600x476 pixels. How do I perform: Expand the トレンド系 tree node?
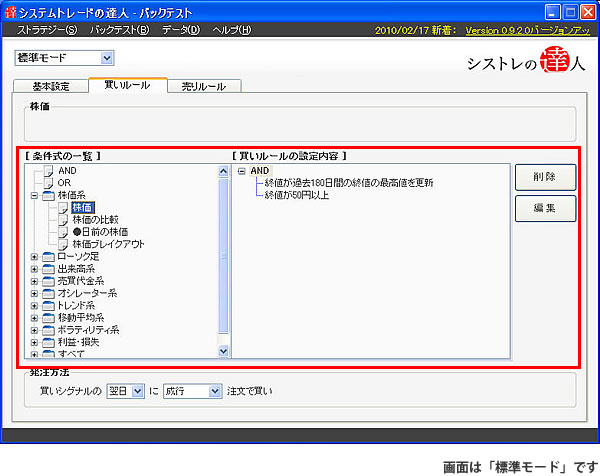35,305
